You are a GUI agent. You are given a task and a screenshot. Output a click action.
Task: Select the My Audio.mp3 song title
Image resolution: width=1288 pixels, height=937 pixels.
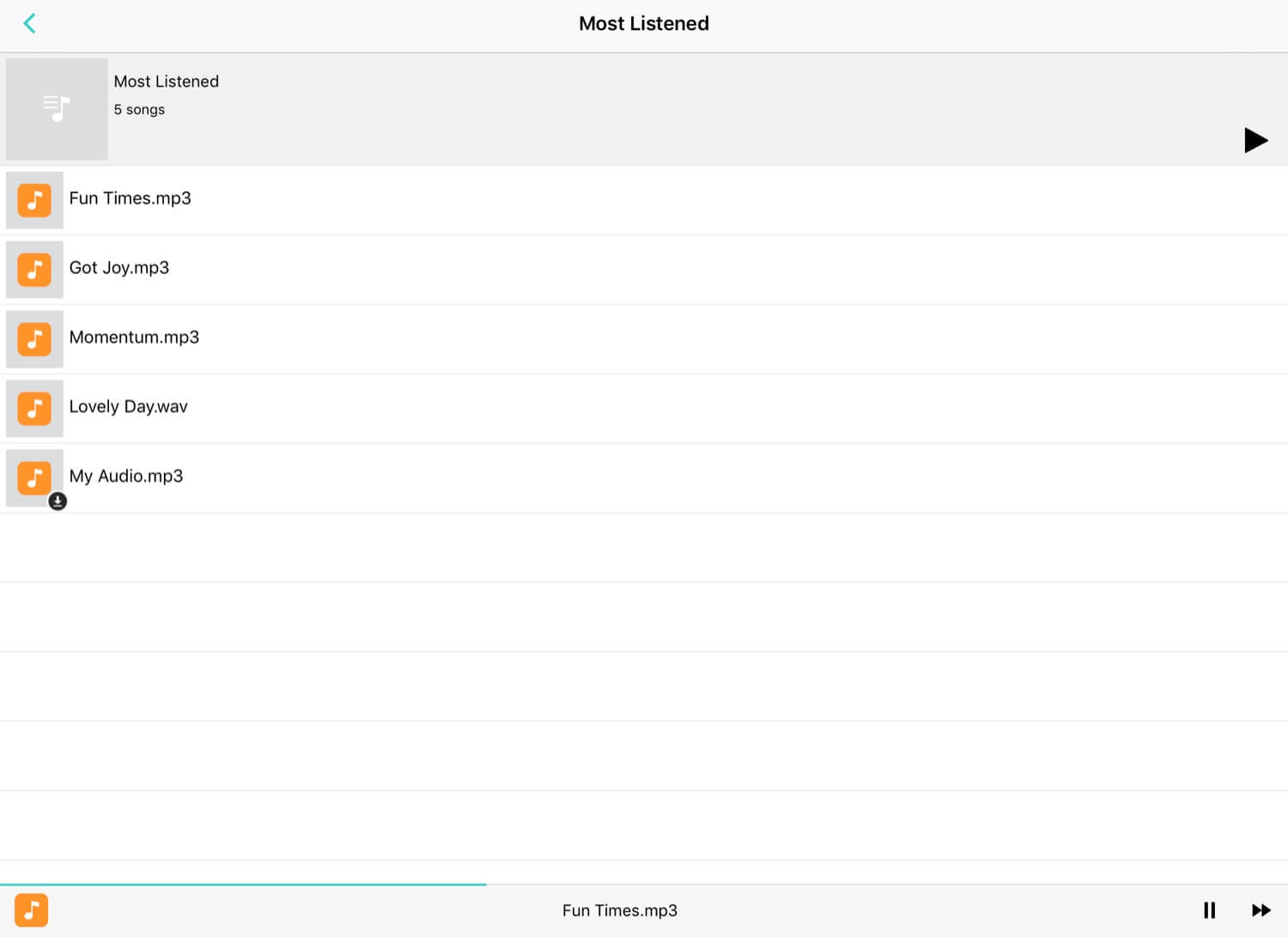[126, 477]
